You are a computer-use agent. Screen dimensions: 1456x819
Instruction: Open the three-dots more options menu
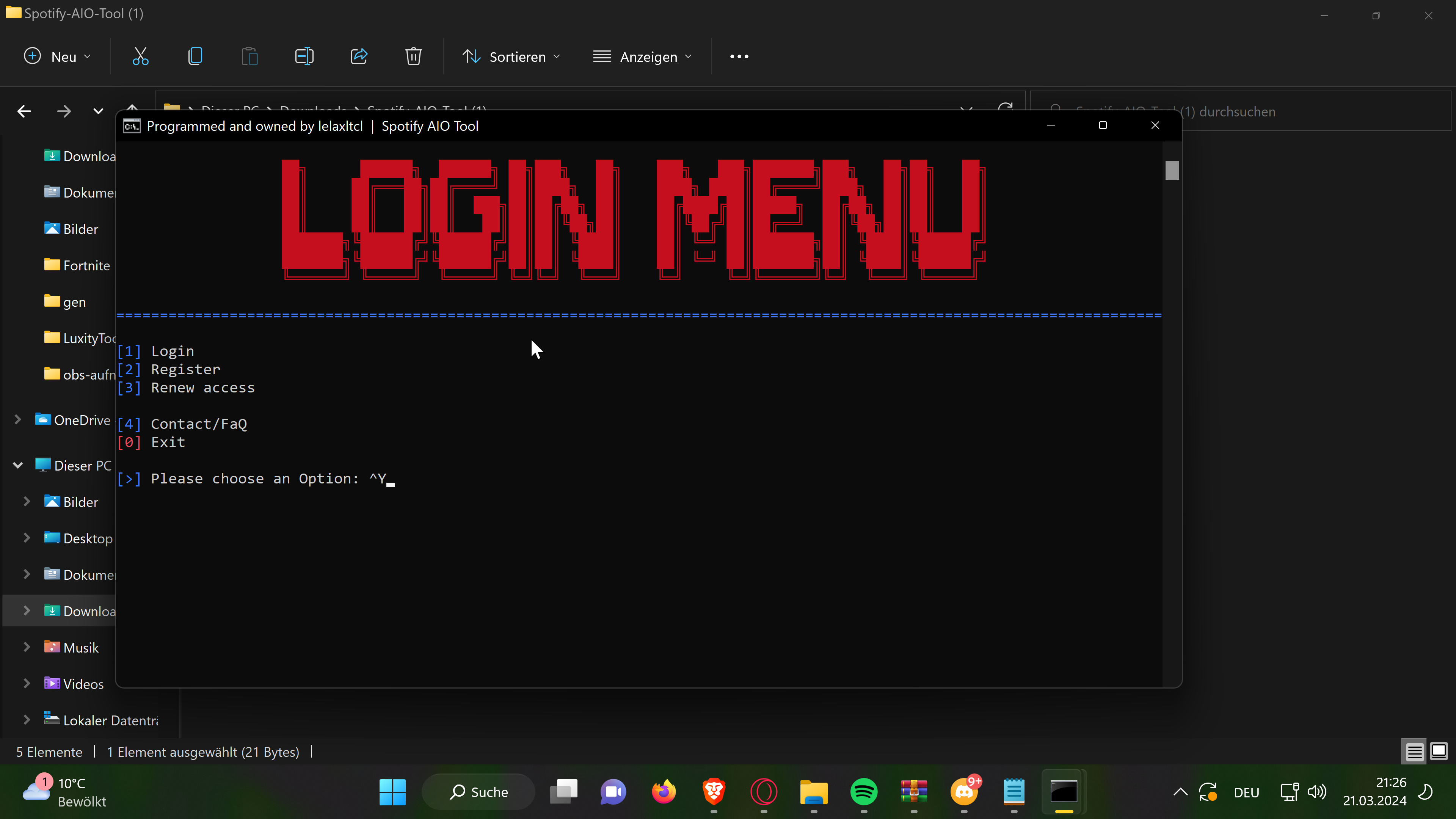pyautogui.click(x=739, y=56)
